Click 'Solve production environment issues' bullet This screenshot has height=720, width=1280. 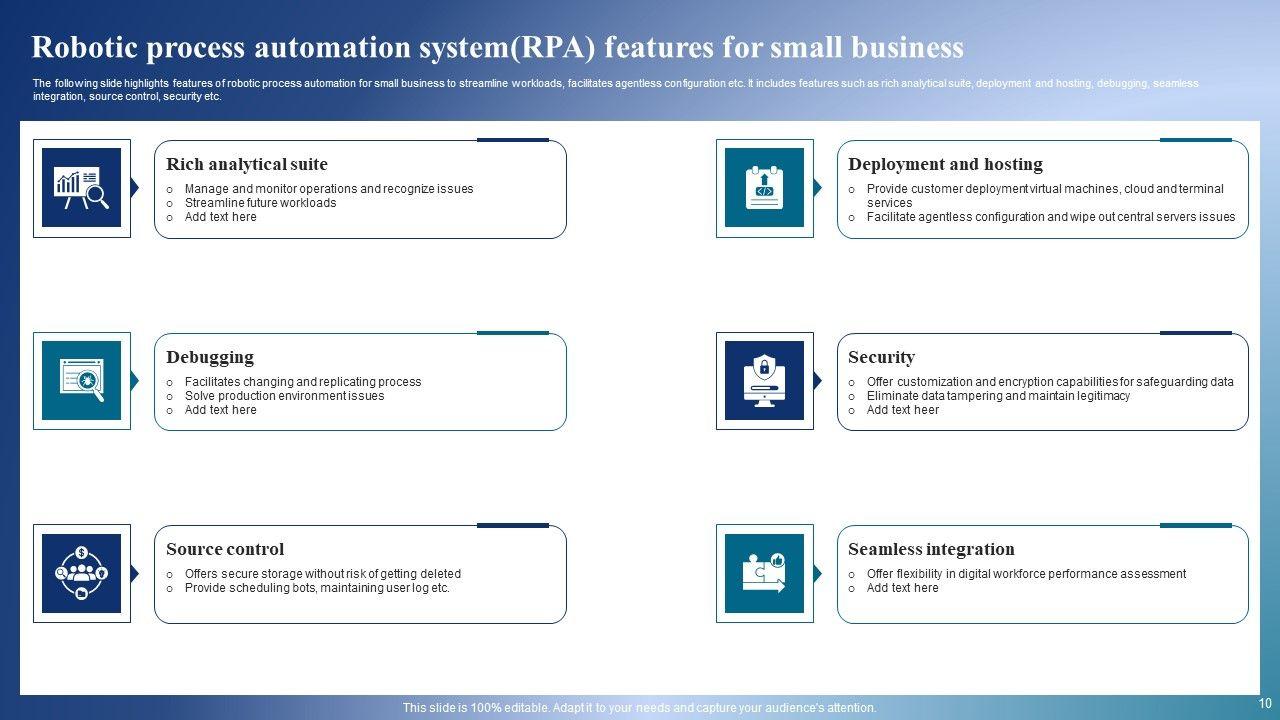tap(284, 396)
